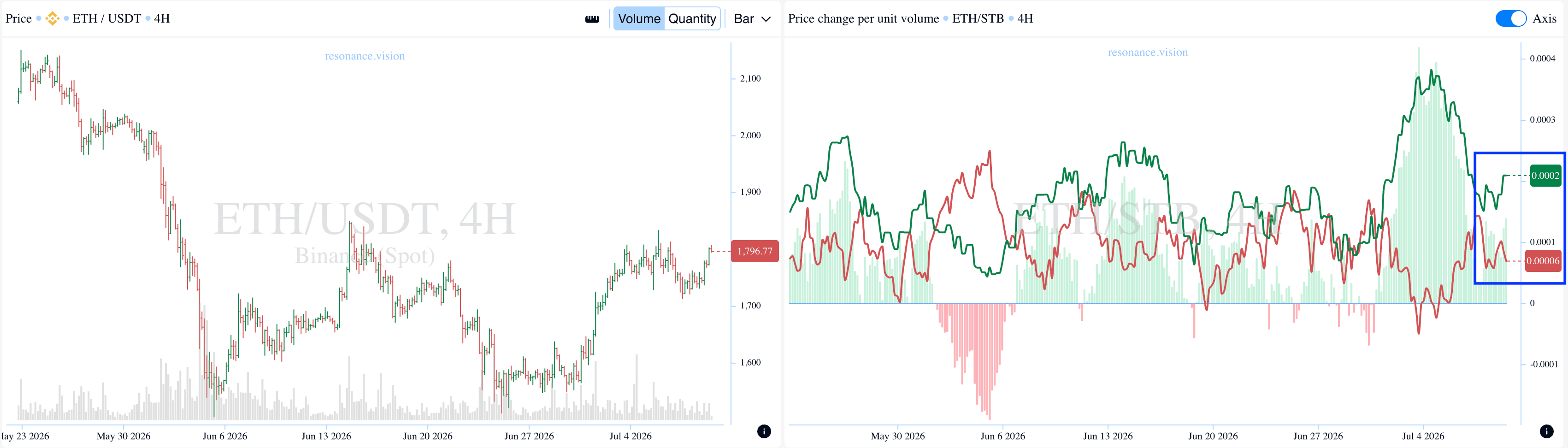Image resolution: width=1568 pixels, height=448 pixels.
Task: Click the ETH/STB label in right chart
Action: coord(978,19)
